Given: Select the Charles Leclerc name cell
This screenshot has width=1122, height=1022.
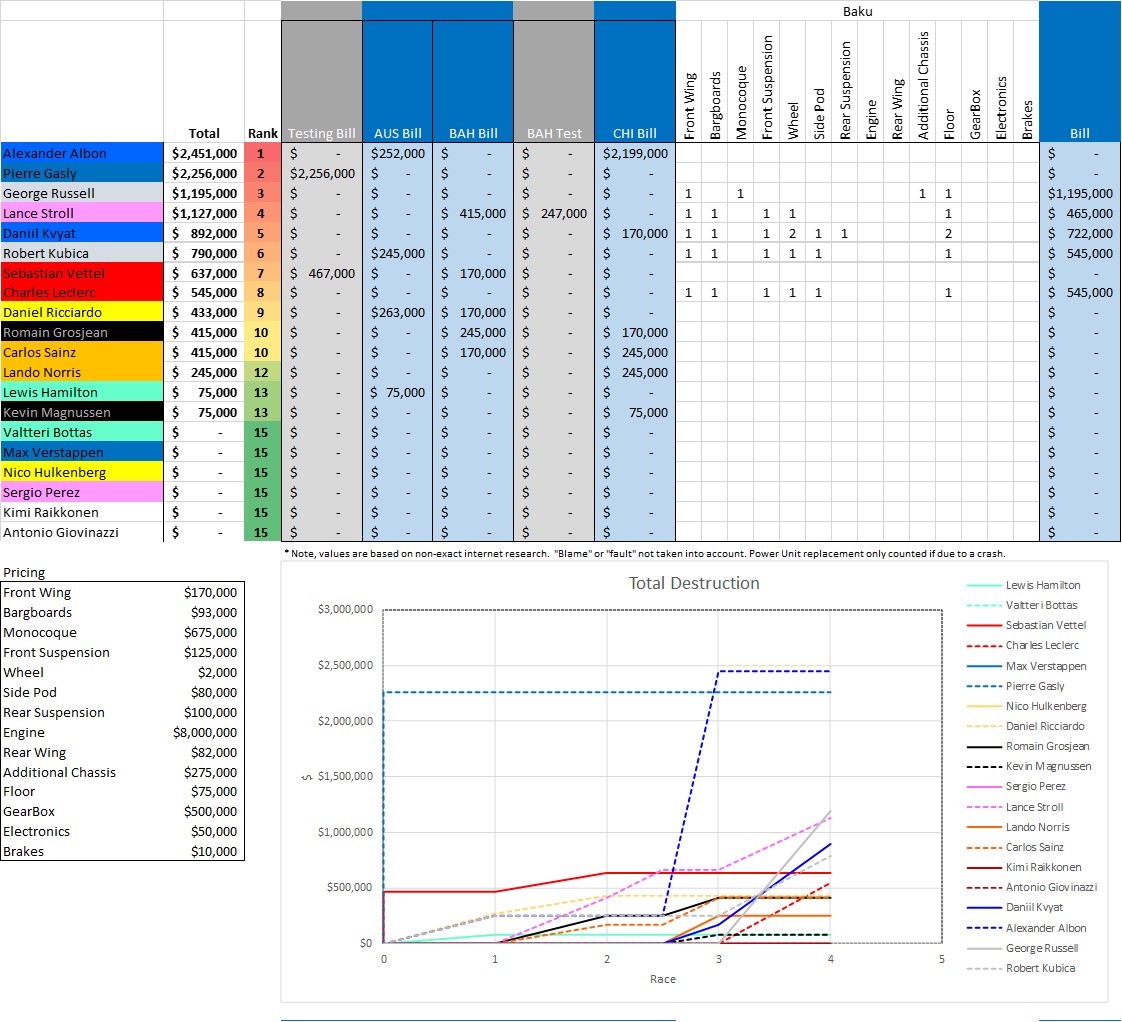Looking at the screenshot, I should coord(82,292).
